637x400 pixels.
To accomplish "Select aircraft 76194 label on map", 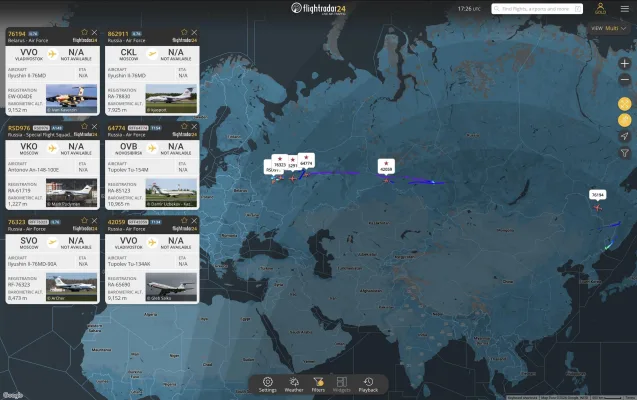I will pyautogui.click(x=598, y=195).
